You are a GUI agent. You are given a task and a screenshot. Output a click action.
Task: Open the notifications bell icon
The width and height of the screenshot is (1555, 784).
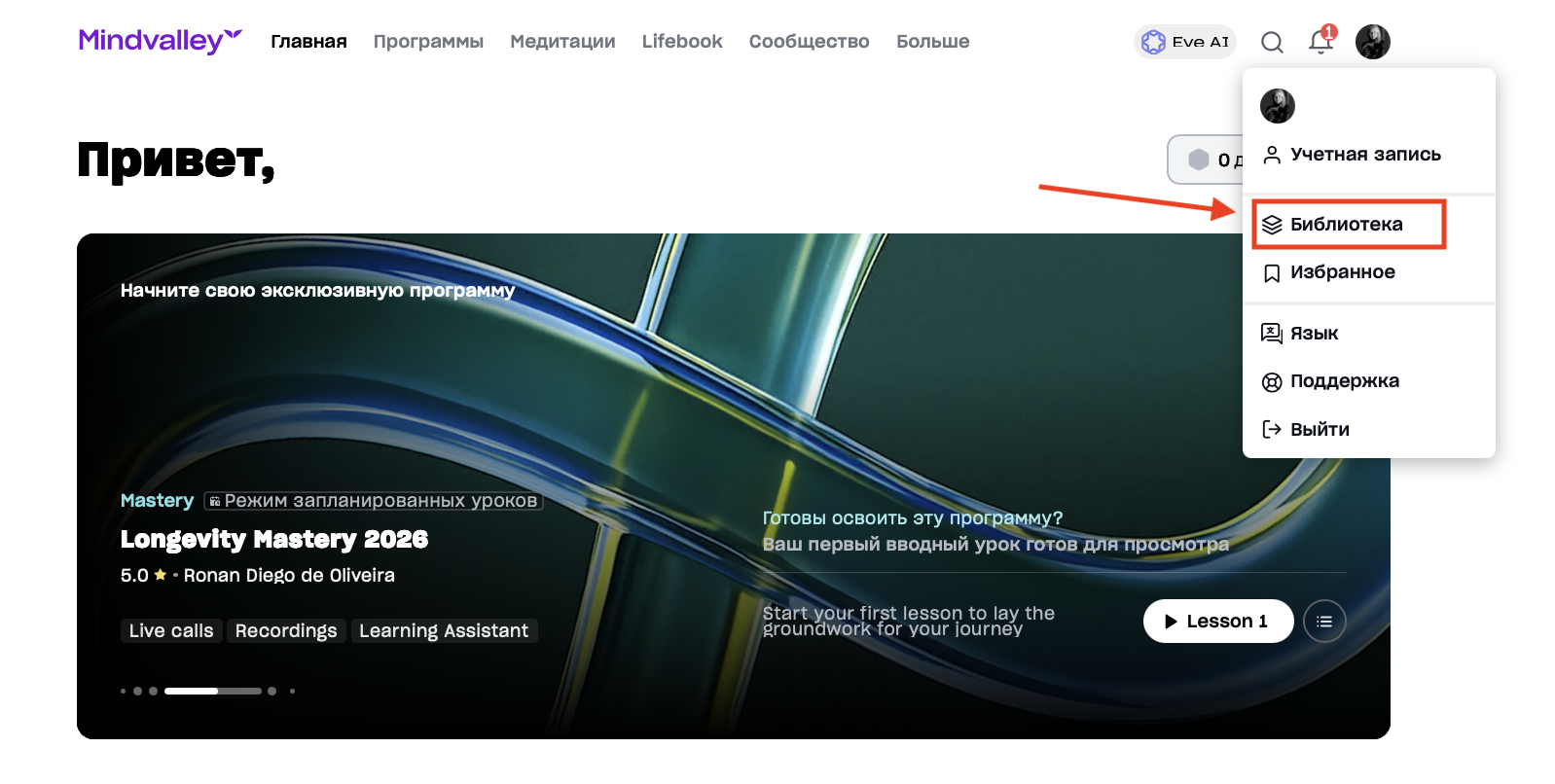(x=1320, y=42)
